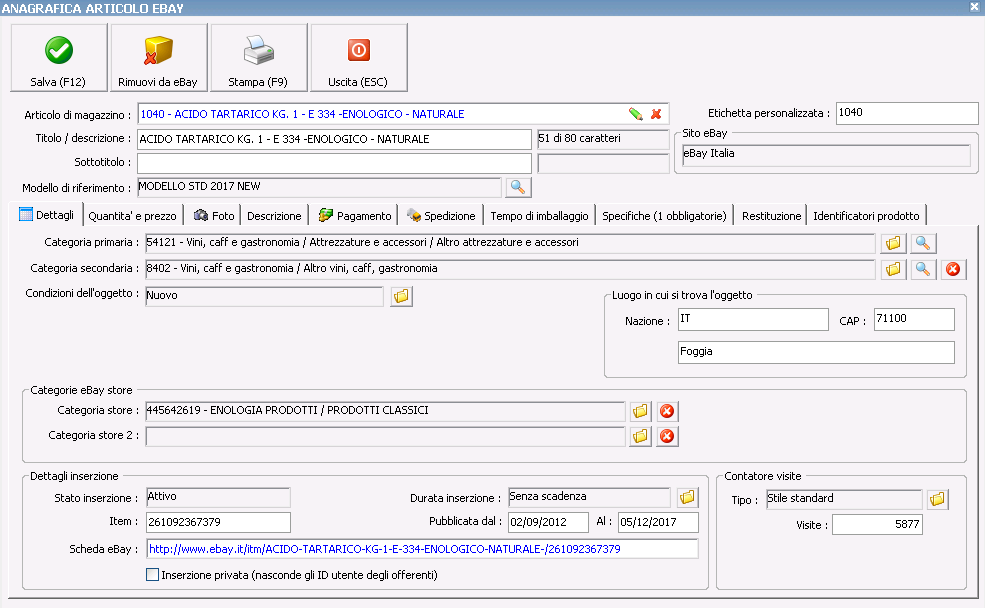The width and height of the screenshot is (985, 608).
Task: Click the Nazione field with IT
Action: (753, 319)
